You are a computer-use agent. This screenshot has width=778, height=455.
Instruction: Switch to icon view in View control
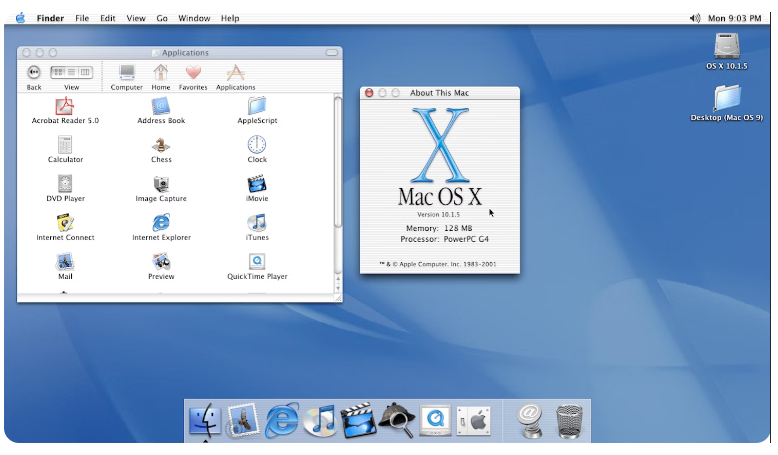pos(58,72)
